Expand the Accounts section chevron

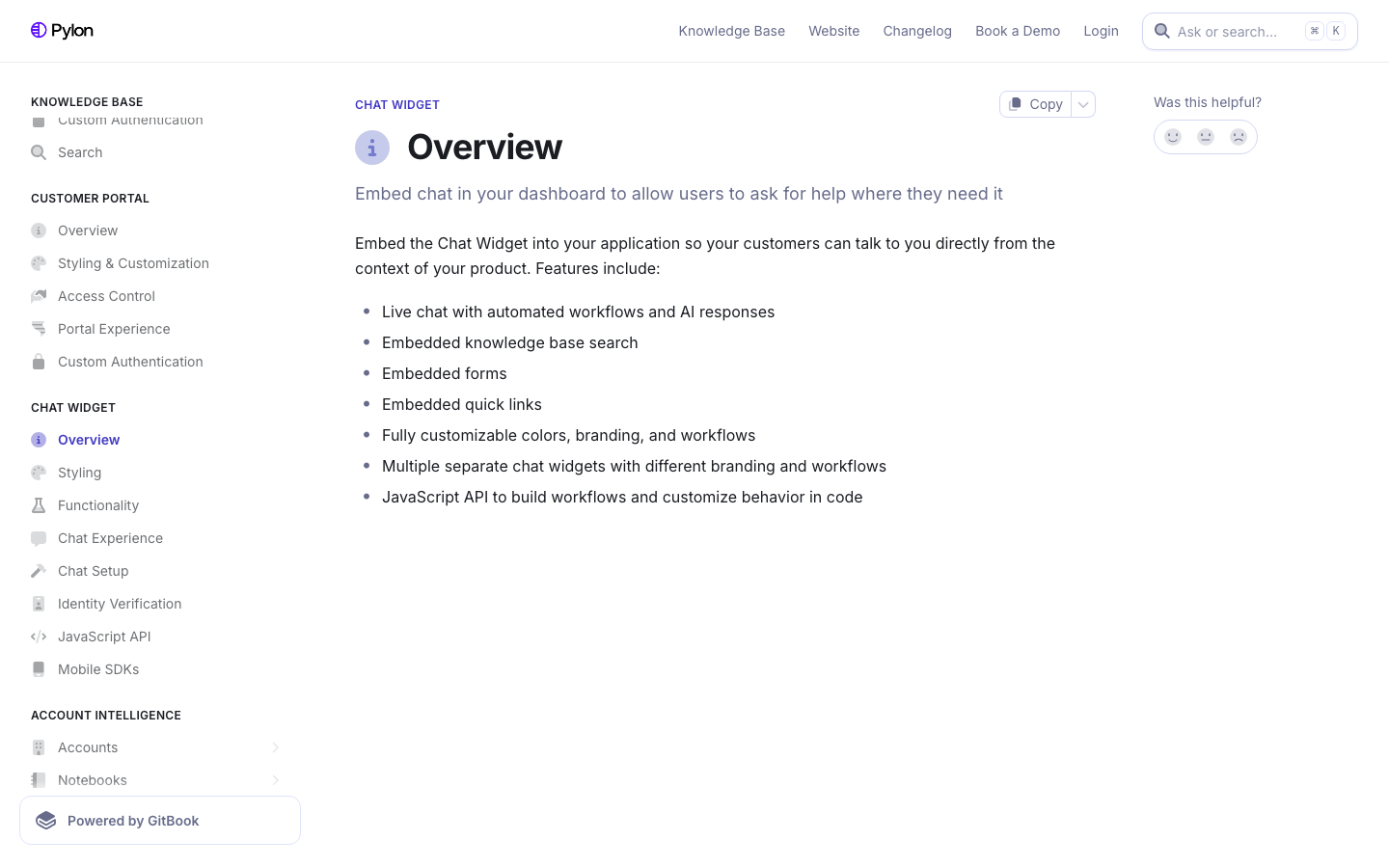275,747
